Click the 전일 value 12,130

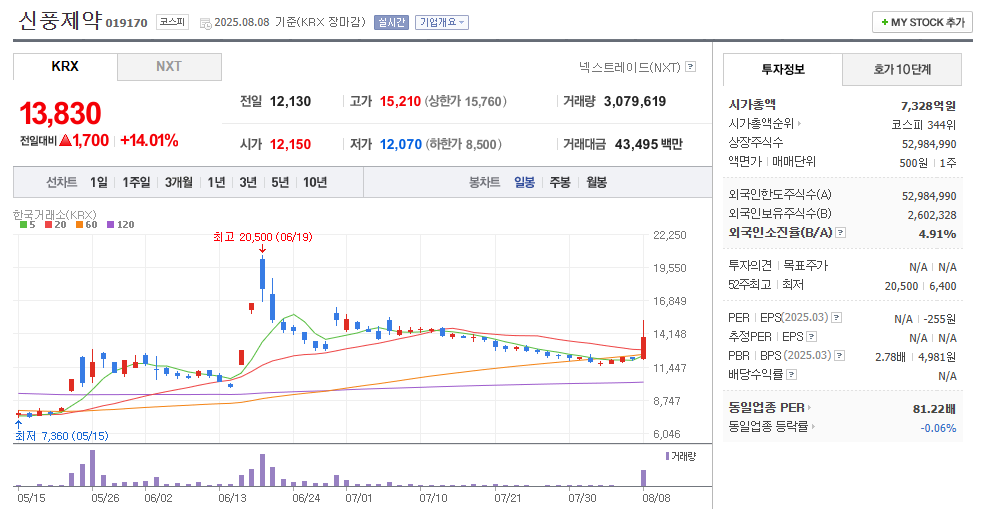point(291,101)
